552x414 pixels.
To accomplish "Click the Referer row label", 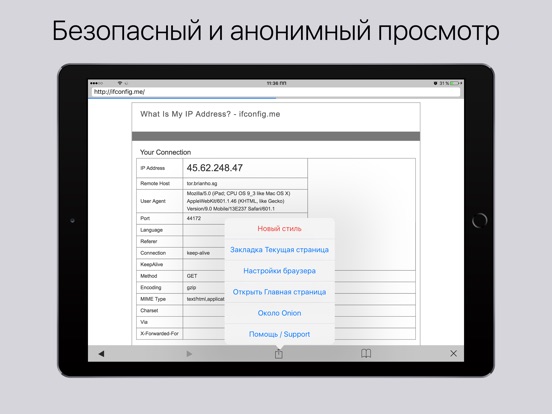I will (x=149, y=241).
